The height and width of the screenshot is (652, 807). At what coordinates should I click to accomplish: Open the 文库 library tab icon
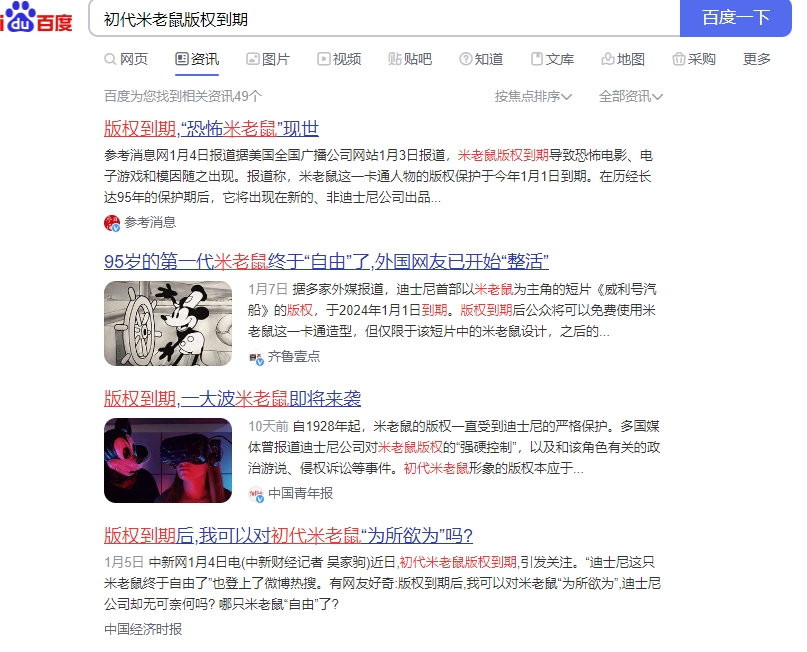coord(537,59)
